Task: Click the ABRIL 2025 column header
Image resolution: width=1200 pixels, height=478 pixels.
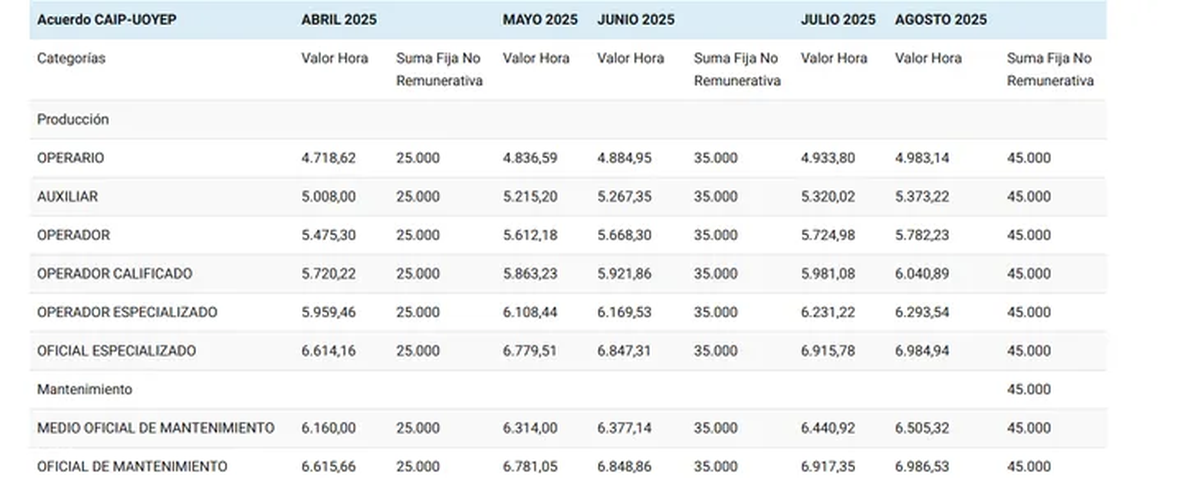Action: [341, 20]
